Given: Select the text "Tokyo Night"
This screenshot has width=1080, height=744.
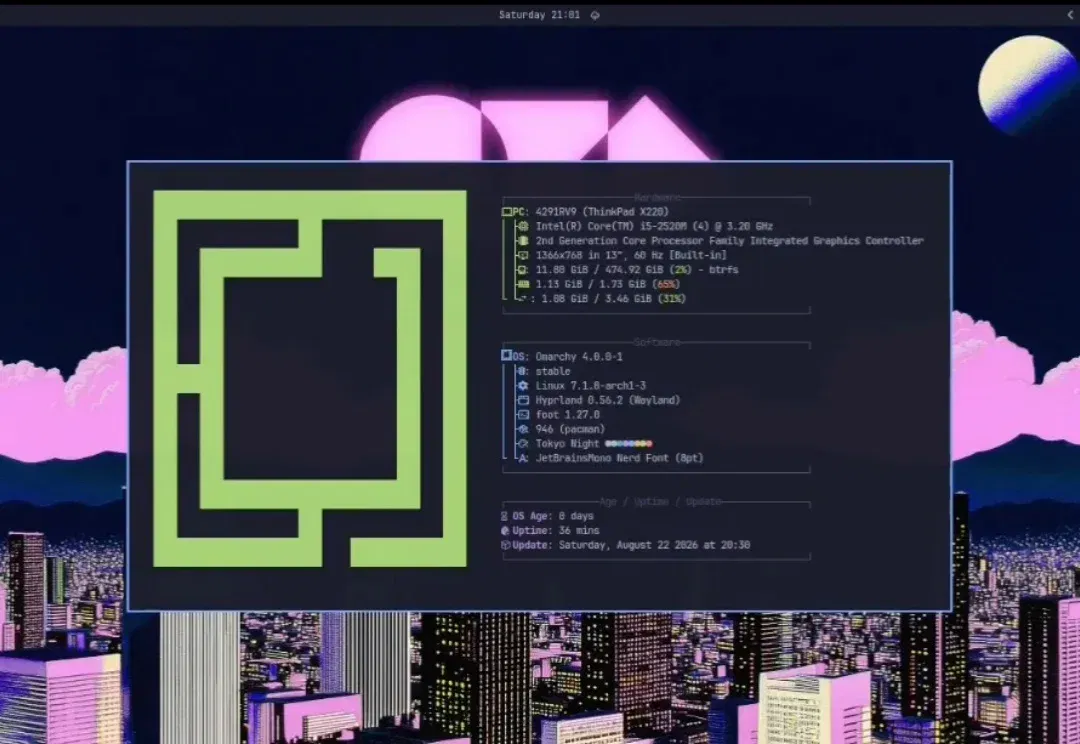Looking at the screenshot, I should [x=568, y=443].
